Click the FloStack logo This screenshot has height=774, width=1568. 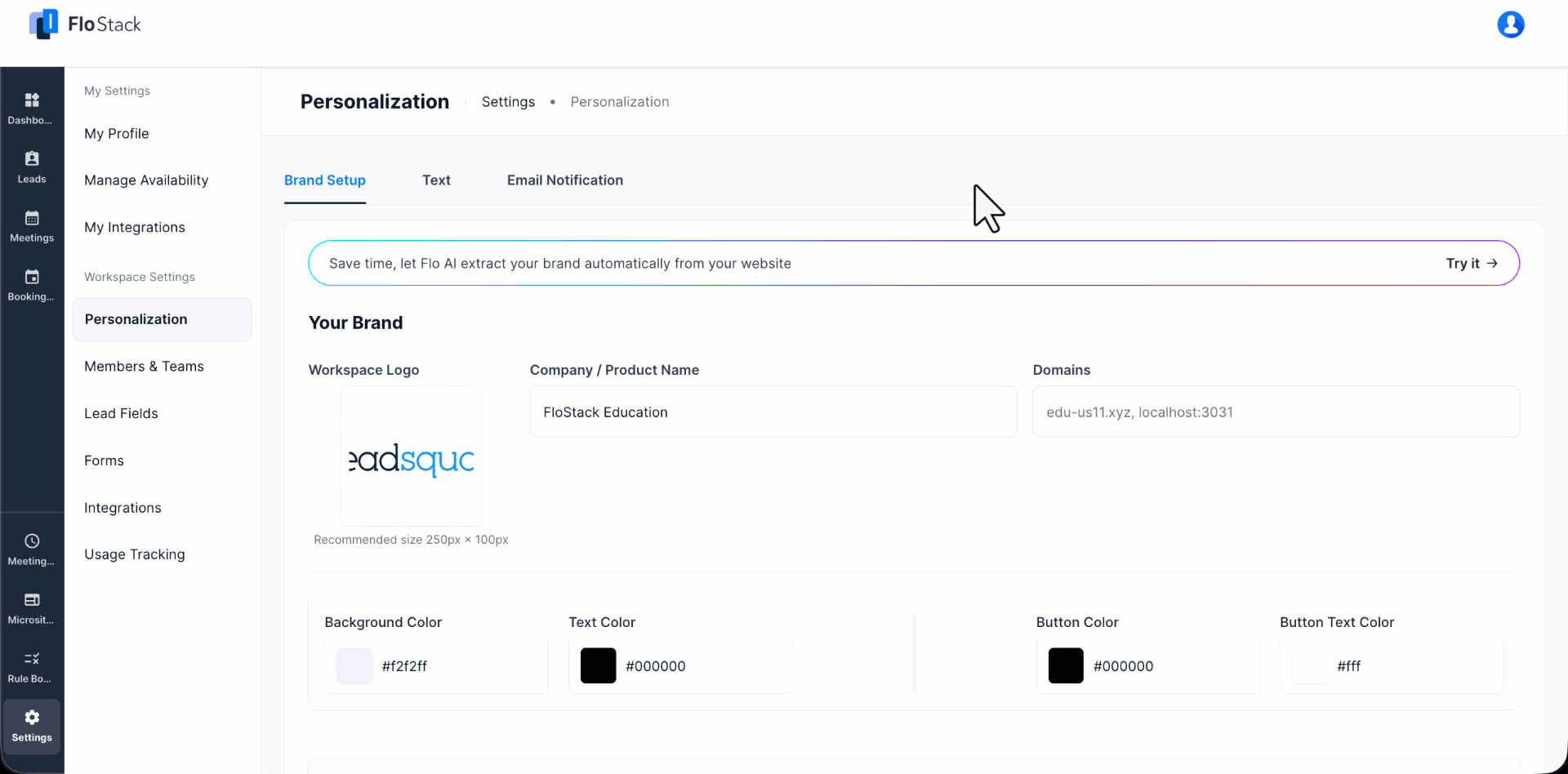tap(85, 24)
